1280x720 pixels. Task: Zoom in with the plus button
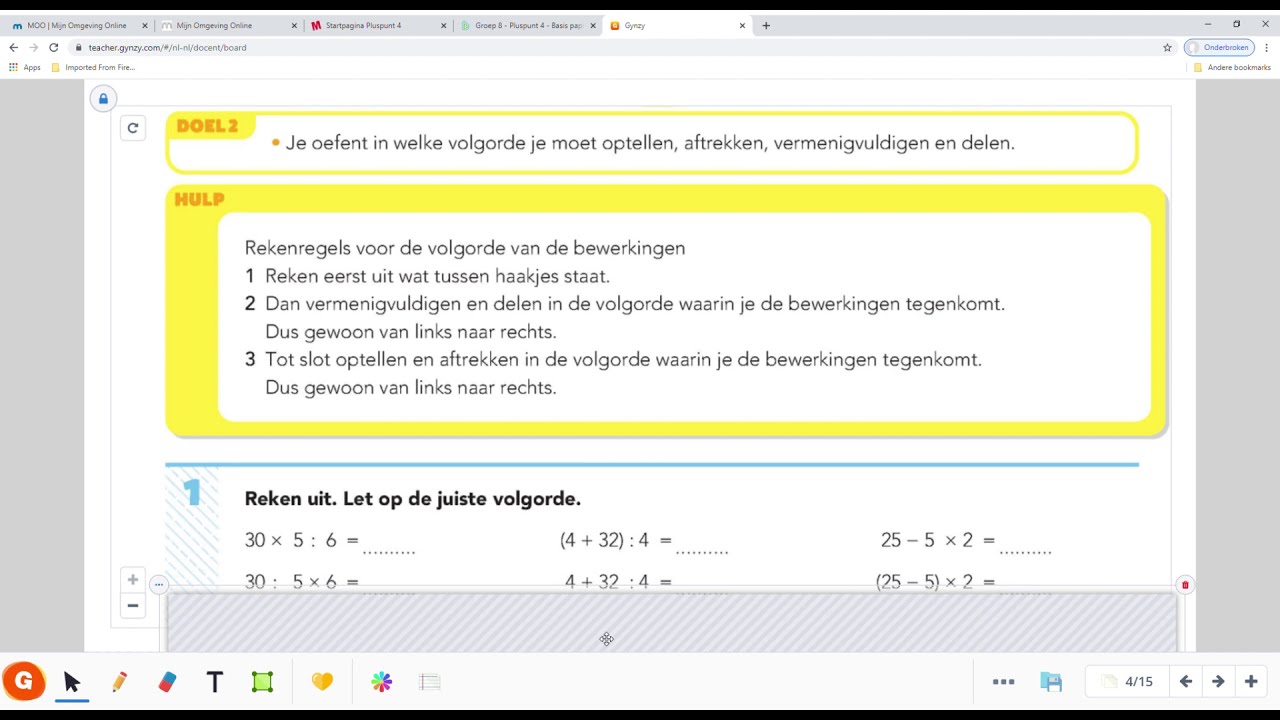132,580
